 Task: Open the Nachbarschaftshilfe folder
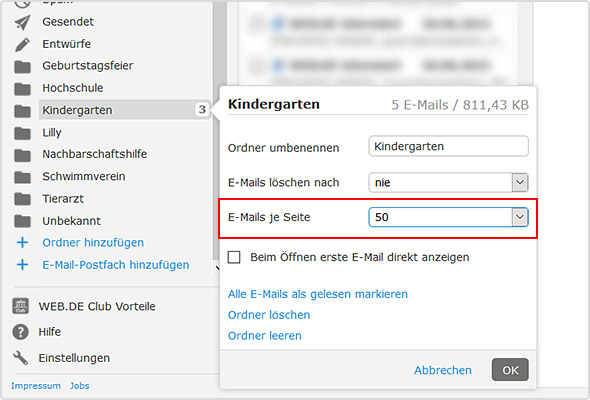coord(94,154)
